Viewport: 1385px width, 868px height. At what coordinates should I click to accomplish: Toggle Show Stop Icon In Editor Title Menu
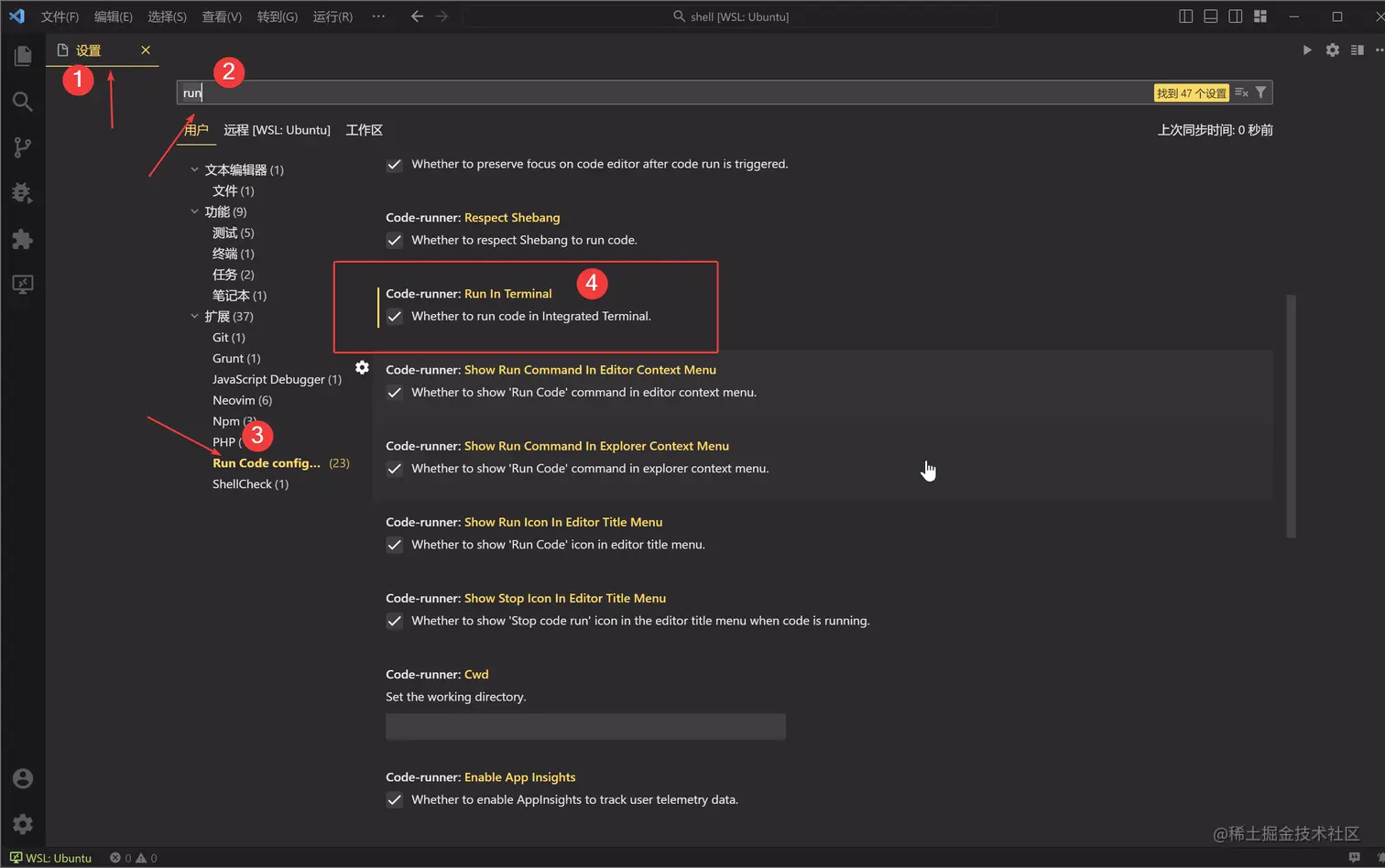(x=395, y=621)
